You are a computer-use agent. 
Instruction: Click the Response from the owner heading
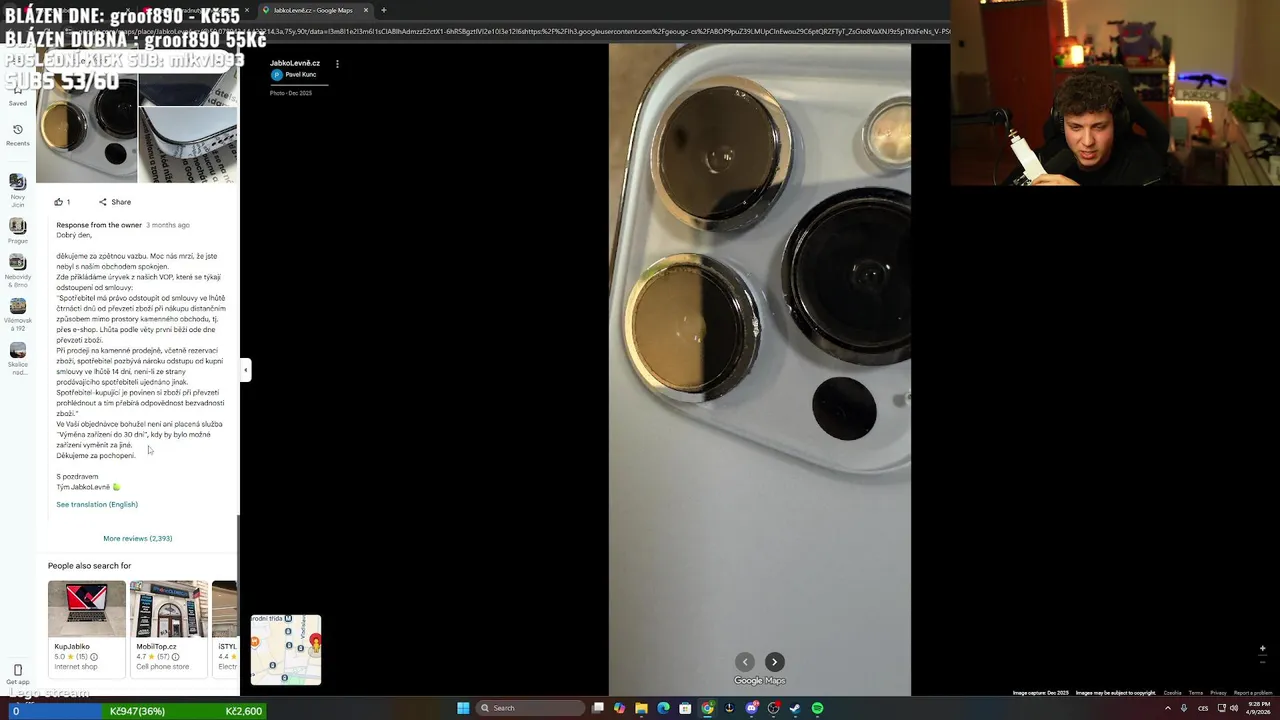click(x=99, y=225)
